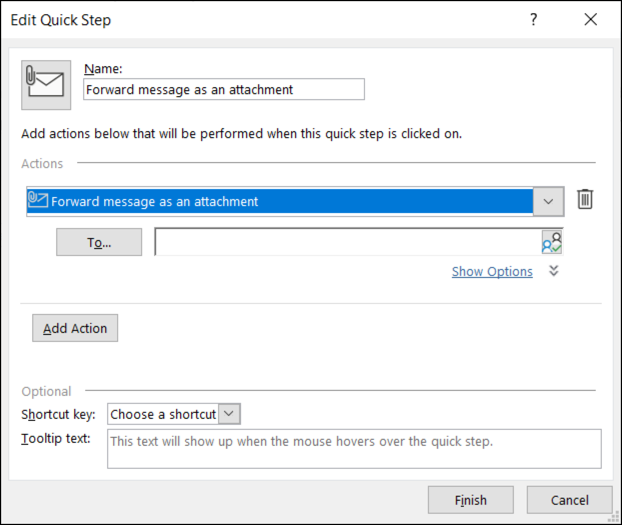Close the dialog with the X button

[590, 20]
